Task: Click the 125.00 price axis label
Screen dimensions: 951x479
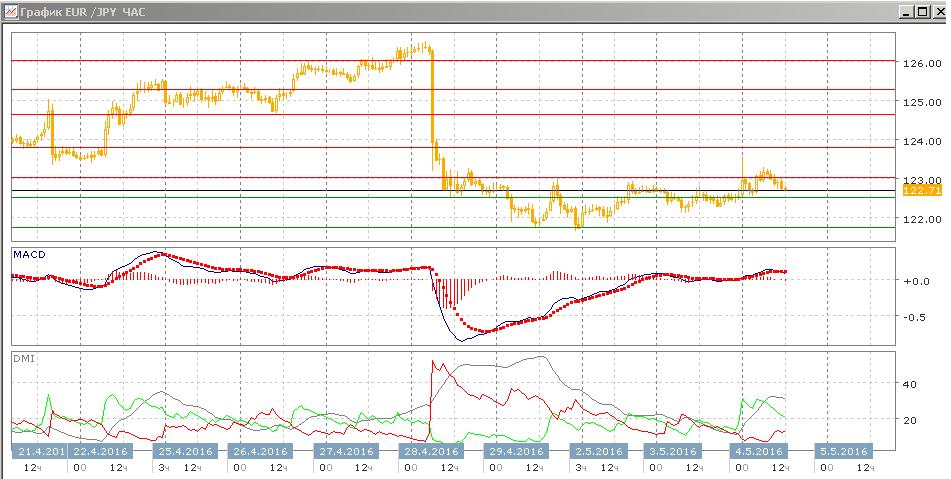Action: [922, 102]
